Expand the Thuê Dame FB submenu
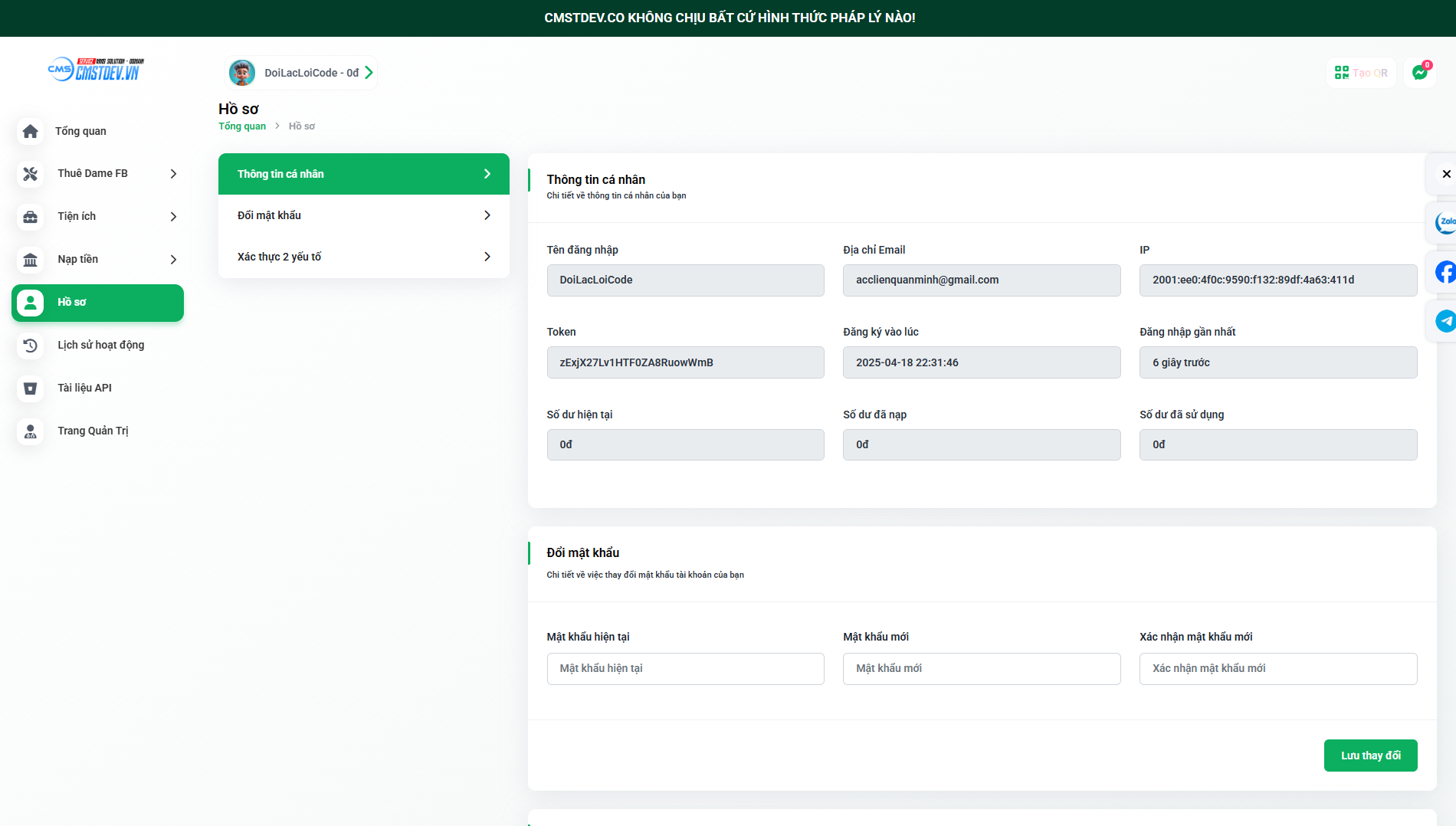 click(x=173, y=174)
